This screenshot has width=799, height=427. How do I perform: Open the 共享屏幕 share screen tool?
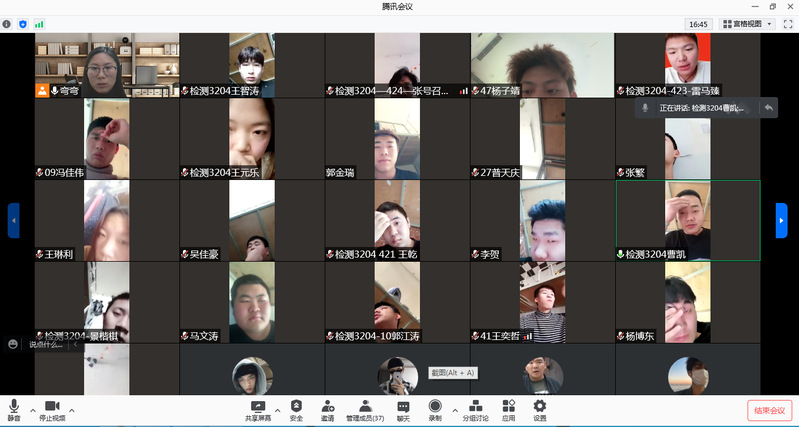258,409
